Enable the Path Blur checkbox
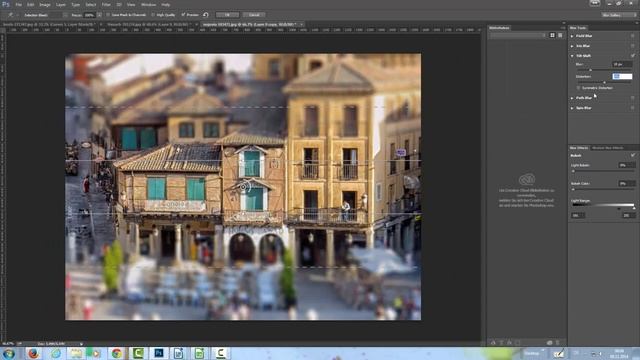Screen dimensions: 640x360 (633, 98)
